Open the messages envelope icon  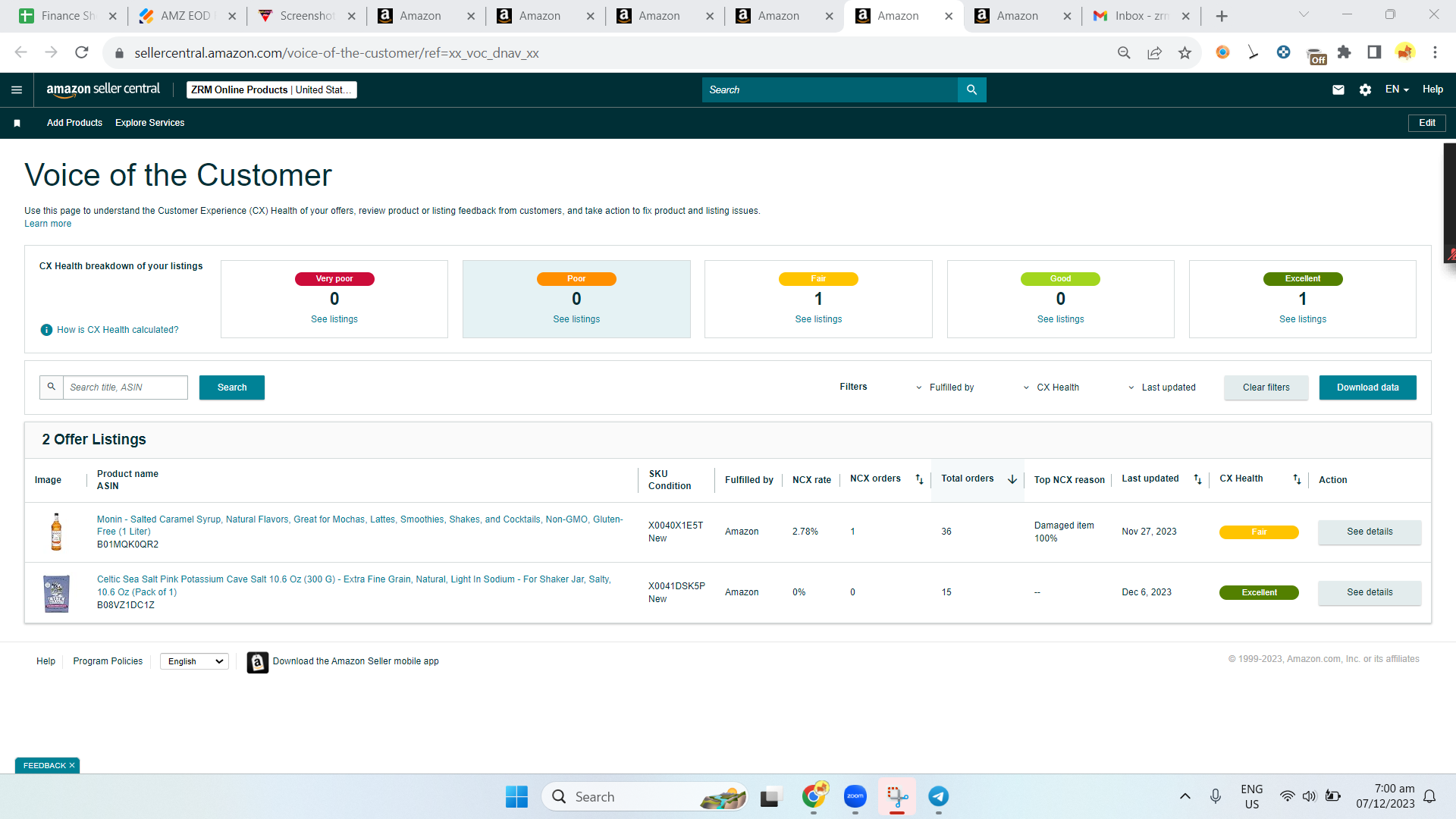1338,90
